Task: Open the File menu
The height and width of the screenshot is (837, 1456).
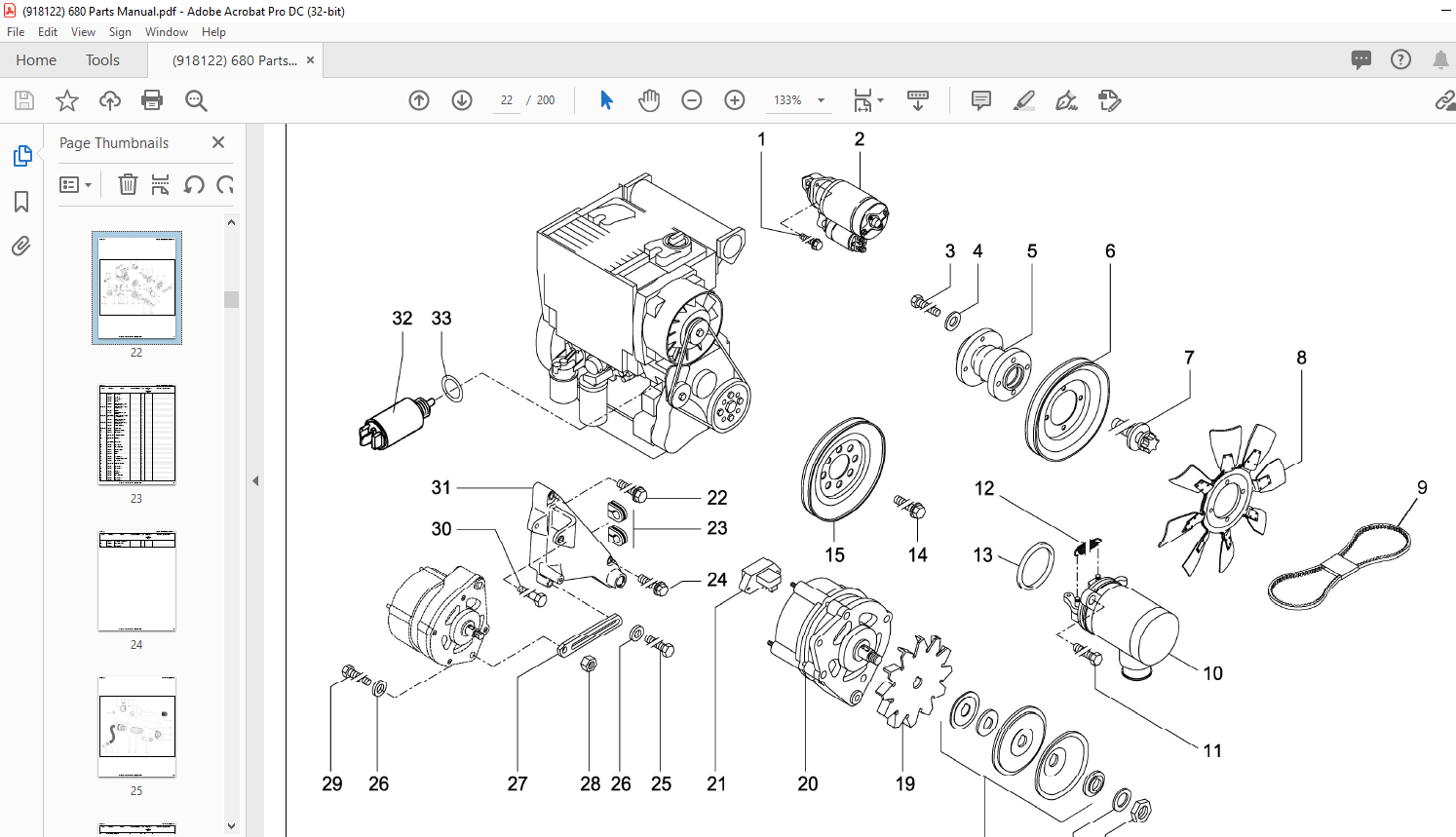Action: tap(16, 32)
